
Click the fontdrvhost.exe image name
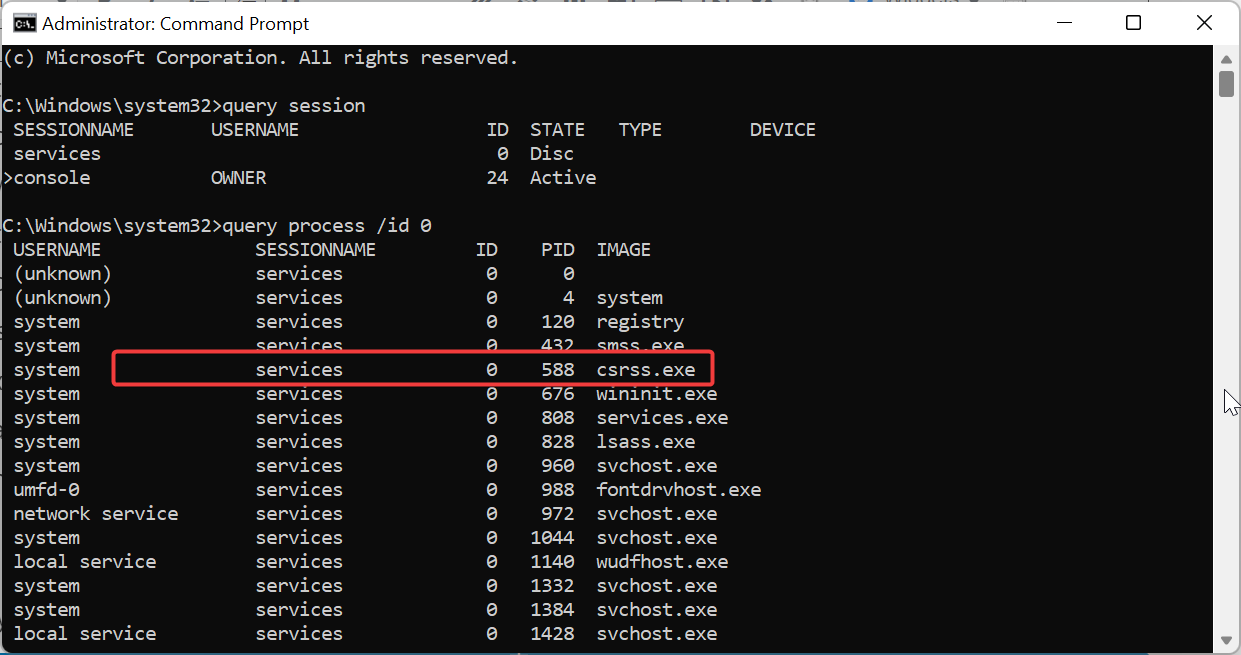(x=679, y=490)
